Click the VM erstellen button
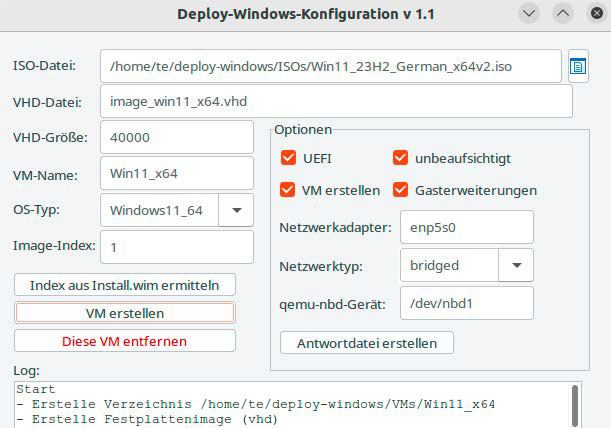 (x=125, y=313)
